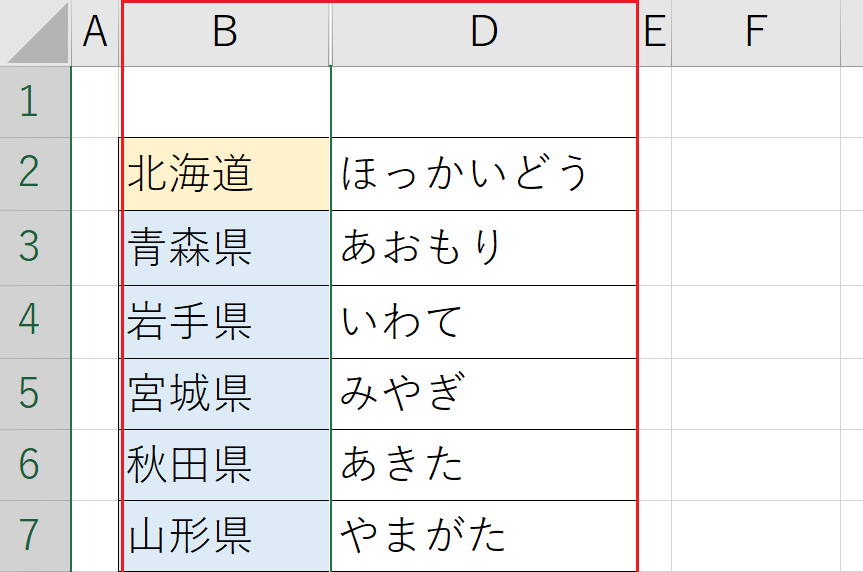
Task: Click the cell containing 岩手県
Action: (x=225, y=322)
